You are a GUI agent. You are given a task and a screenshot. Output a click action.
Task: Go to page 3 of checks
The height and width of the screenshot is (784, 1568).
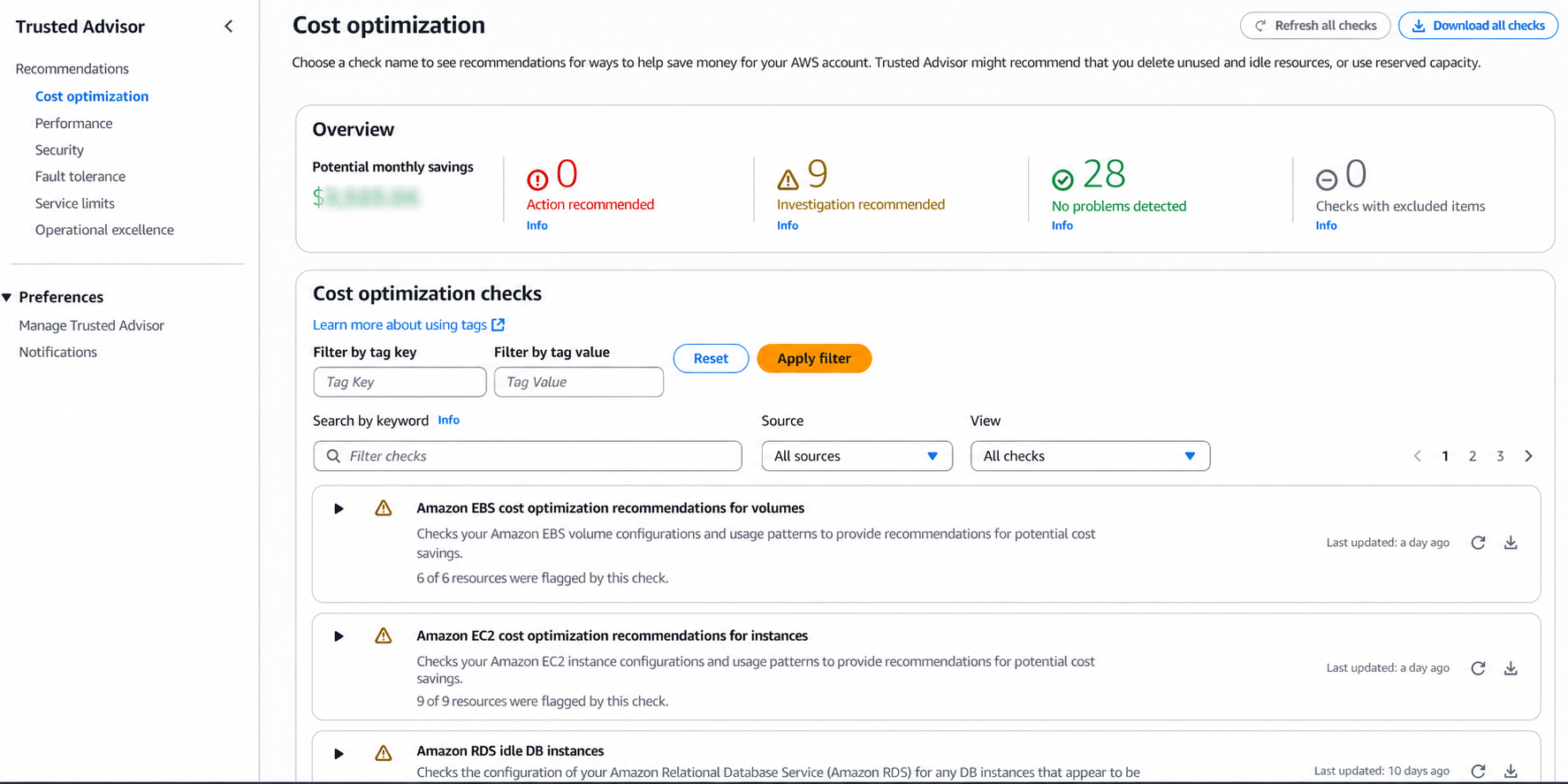[1500, 456]
